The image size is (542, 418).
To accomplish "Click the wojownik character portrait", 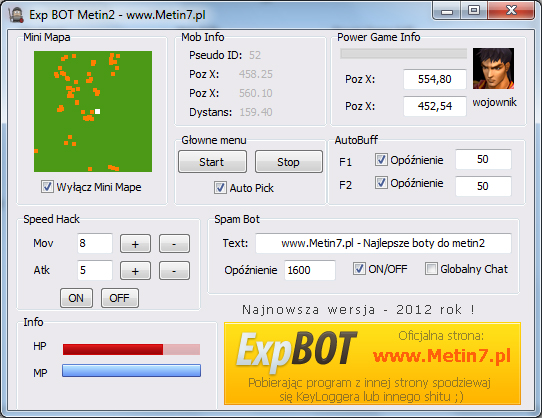I will pos(493,68).
